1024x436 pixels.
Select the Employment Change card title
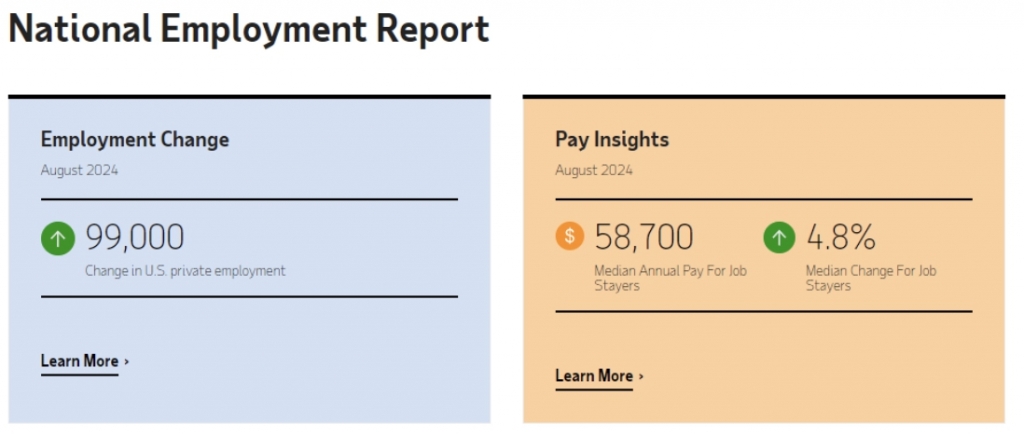(x=135, y=139)
